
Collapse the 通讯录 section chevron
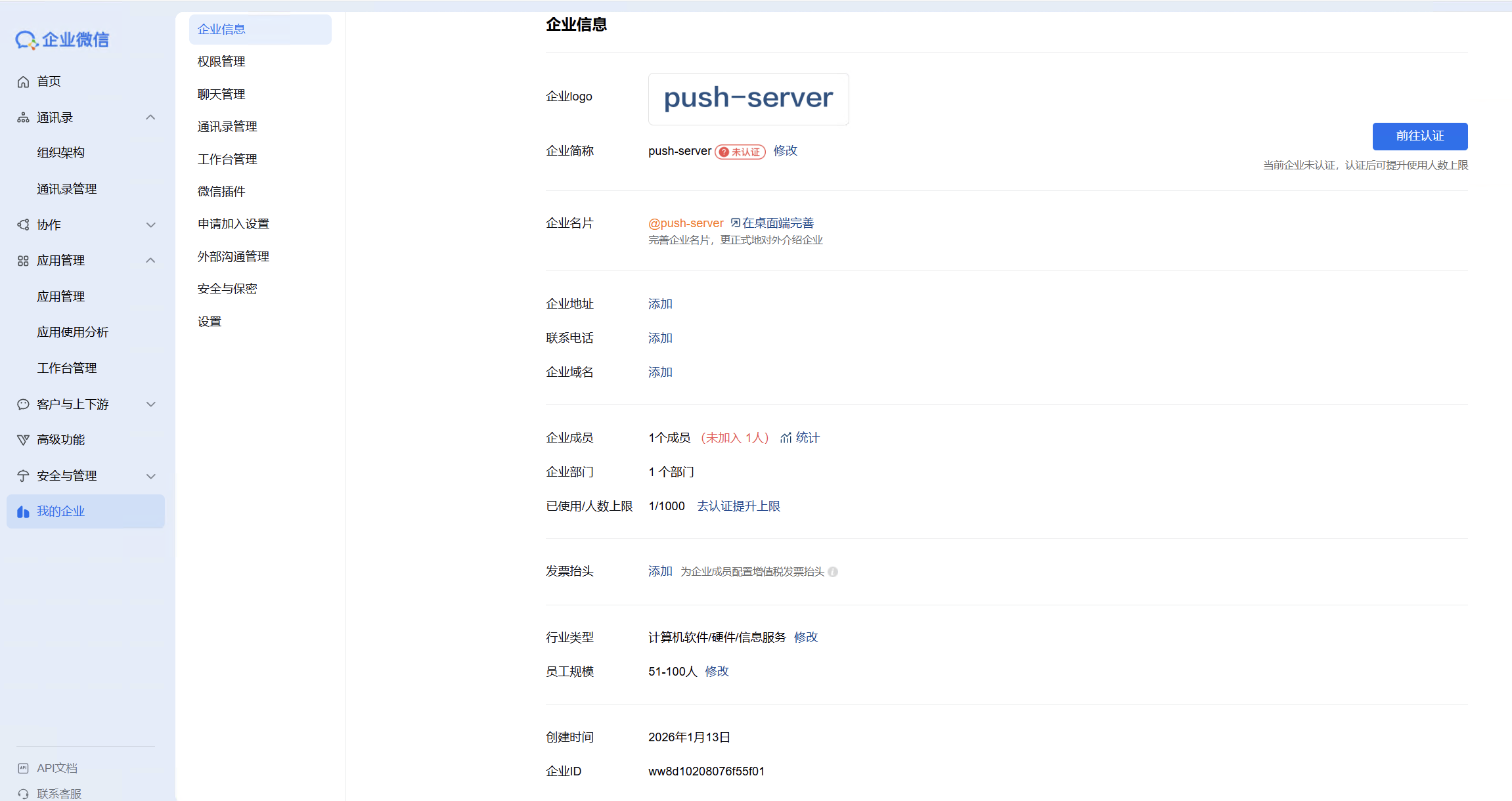click(150, 118)
